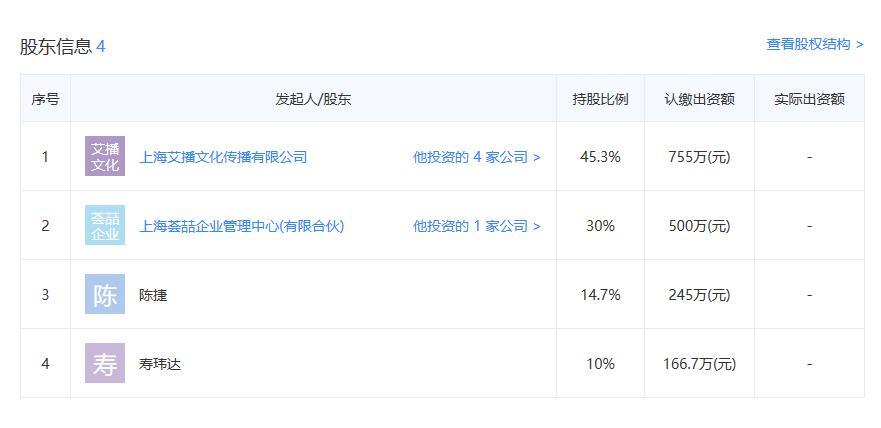Viewport: 881px width, 428px height.
Task: Open 上海荟喆企业管理中心(有限合伙) link
Action: pos(242,226)
